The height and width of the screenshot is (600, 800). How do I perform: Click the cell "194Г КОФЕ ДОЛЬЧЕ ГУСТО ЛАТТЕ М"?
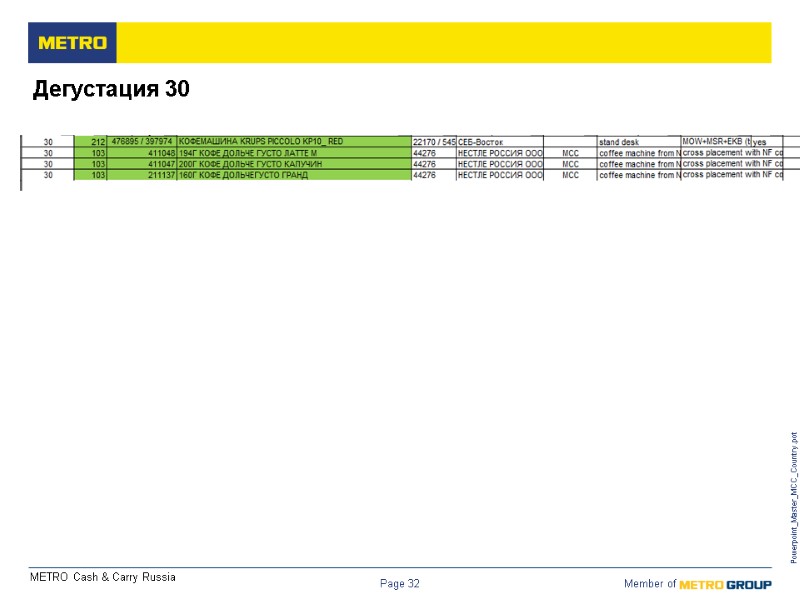tap(294, 153)
